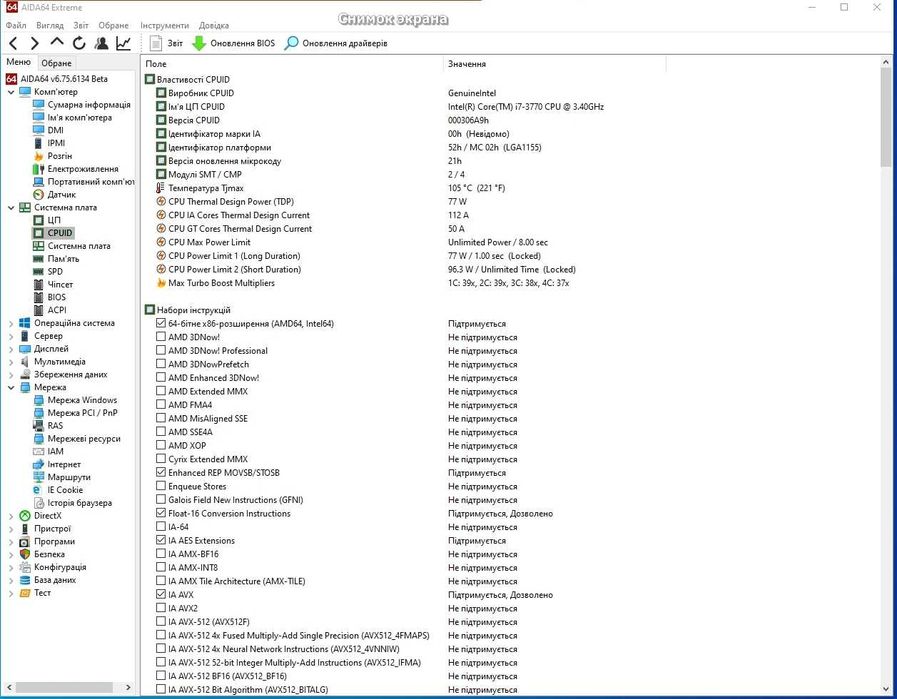Viewport: 897px width, 699px height.
Task: Expand the DirectX tree node
Action: pyautogui.click(x=11, y=516)
